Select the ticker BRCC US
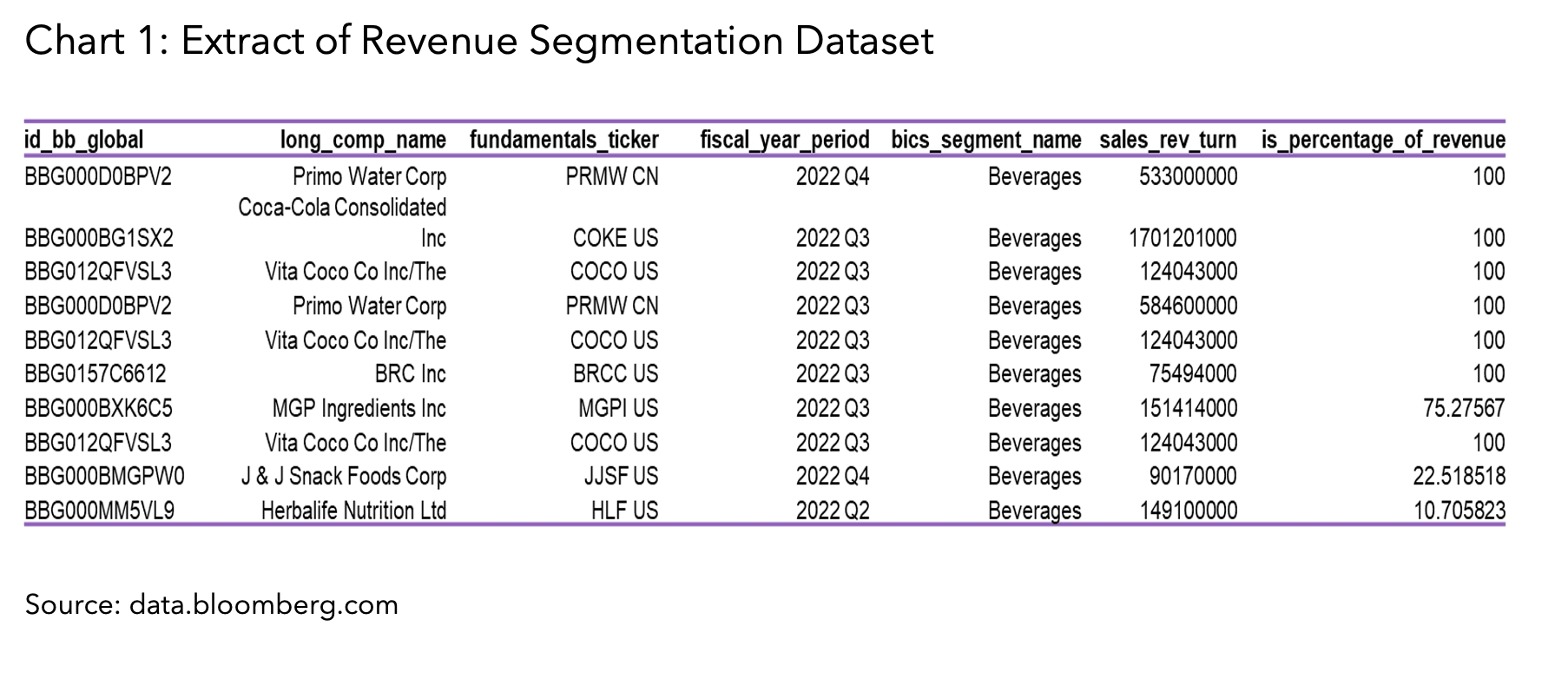 pos(616,374)
